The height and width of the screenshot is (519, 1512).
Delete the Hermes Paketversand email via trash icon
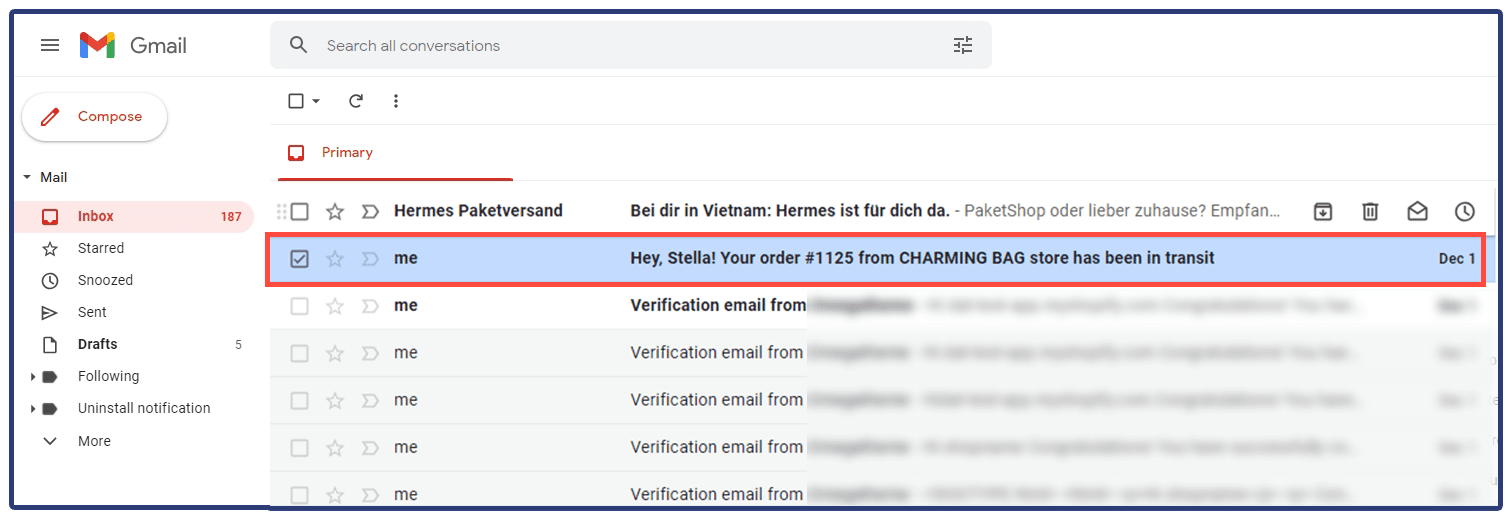[x=1370, y=211]
